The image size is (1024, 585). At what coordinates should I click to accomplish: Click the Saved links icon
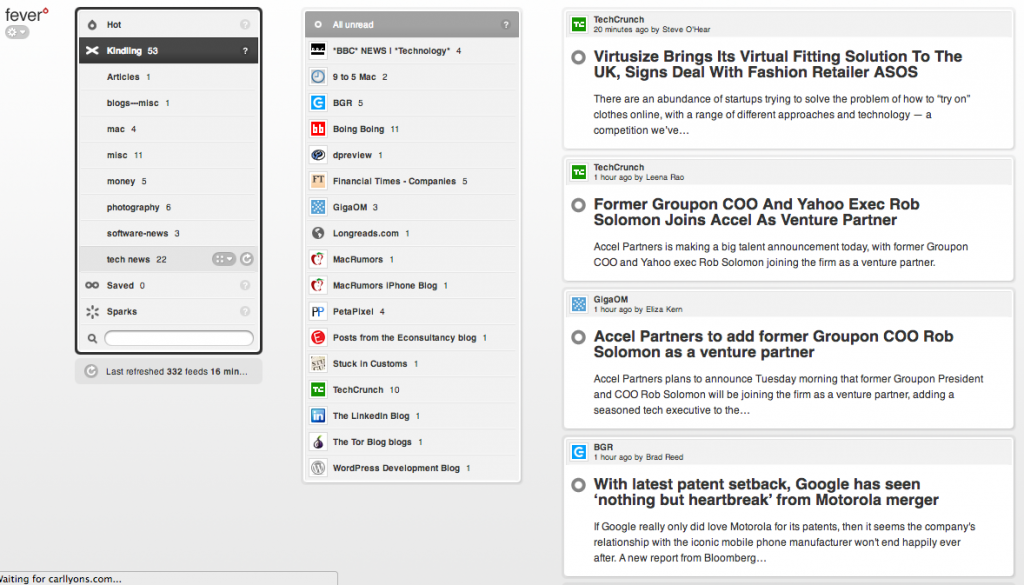[x=92, y=286]
